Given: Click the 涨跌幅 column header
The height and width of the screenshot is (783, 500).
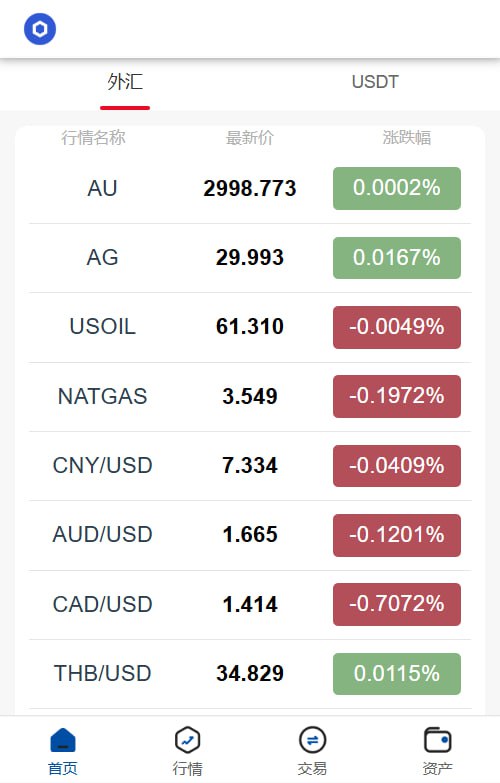Looking at the screenshot, I should pyautogui.click(x=407, y=137).
